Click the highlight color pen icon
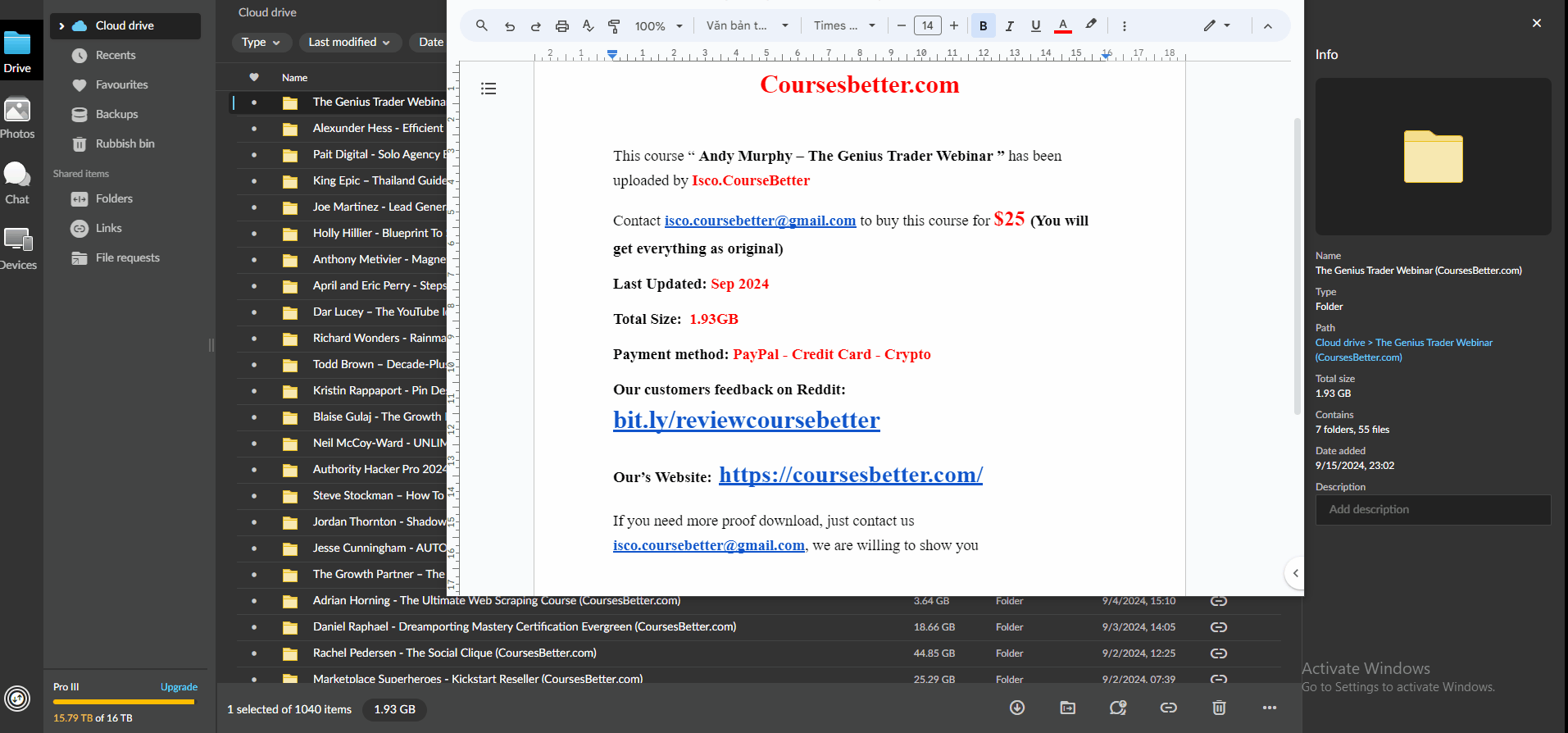Image resolution: width=1568 pixels, height=733 pixels. [1091, 25]
